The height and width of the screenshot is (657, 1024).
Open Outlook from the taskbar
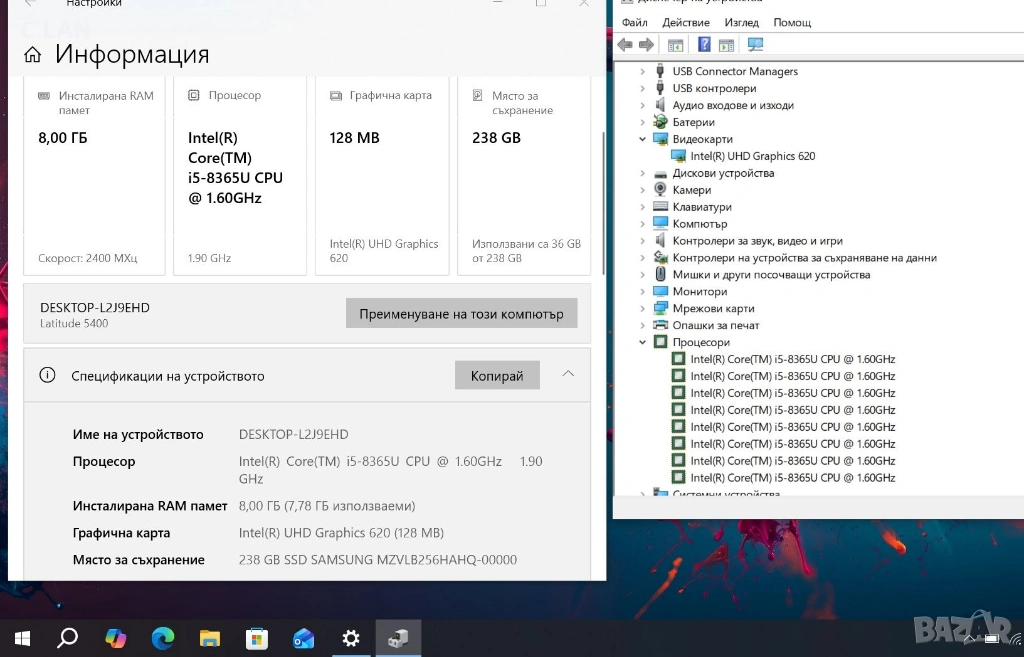(304, 637)
